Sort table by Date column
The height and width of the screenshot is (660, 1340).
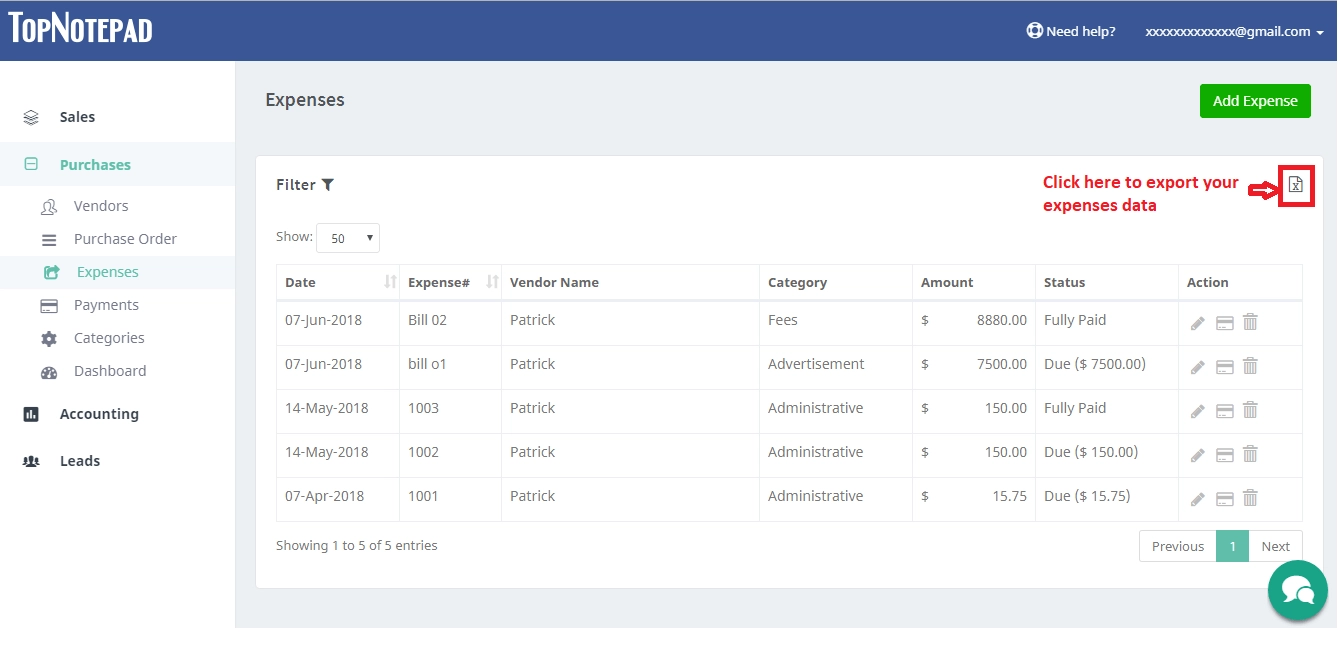tap(338, 282)
